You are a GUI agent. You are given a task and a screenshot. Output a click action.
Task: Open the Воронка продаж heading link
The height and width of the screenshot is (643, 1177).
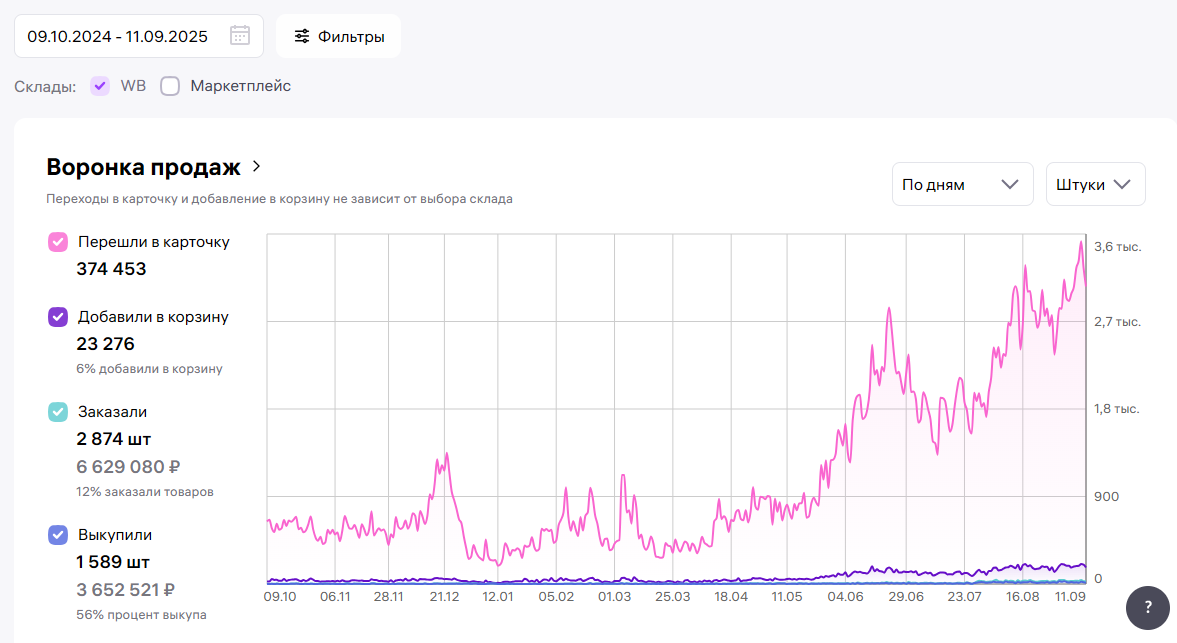(x=143, y=167)
